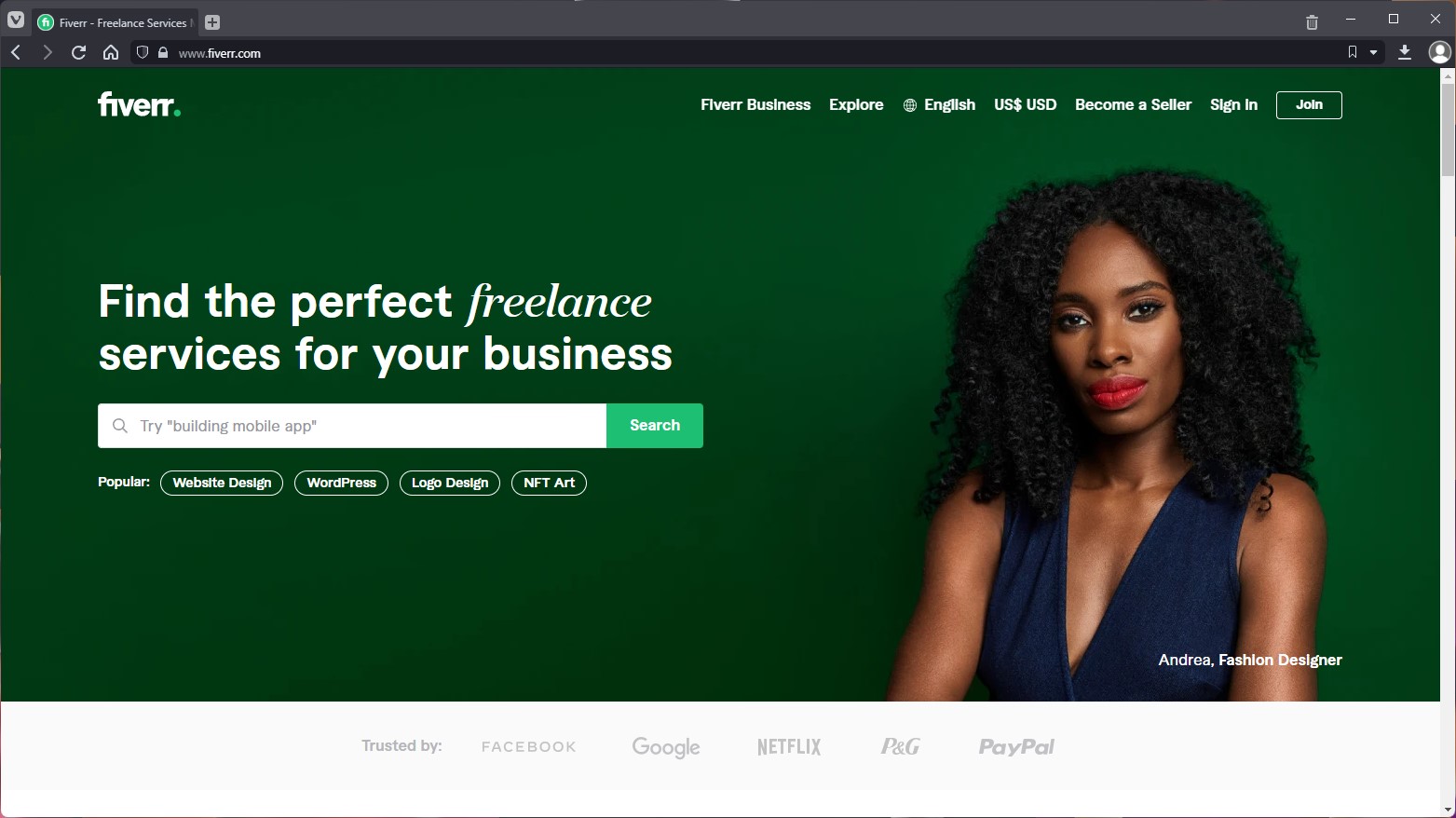Reload the Fiverr page

tap(79, 52)
